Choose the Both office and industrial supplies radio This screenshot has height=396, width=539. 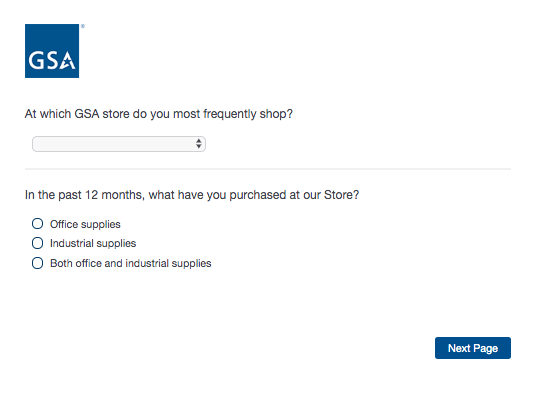pos(37,263)
